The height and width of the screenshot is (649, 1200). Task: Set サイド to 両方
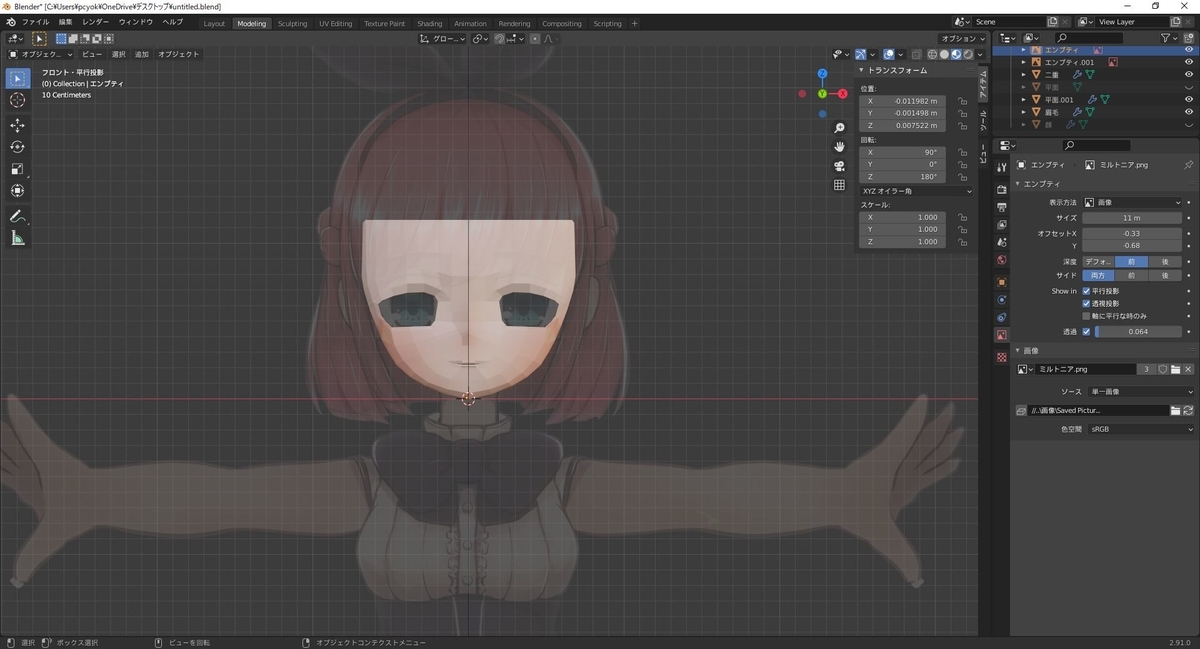[x=1098, y=275]
